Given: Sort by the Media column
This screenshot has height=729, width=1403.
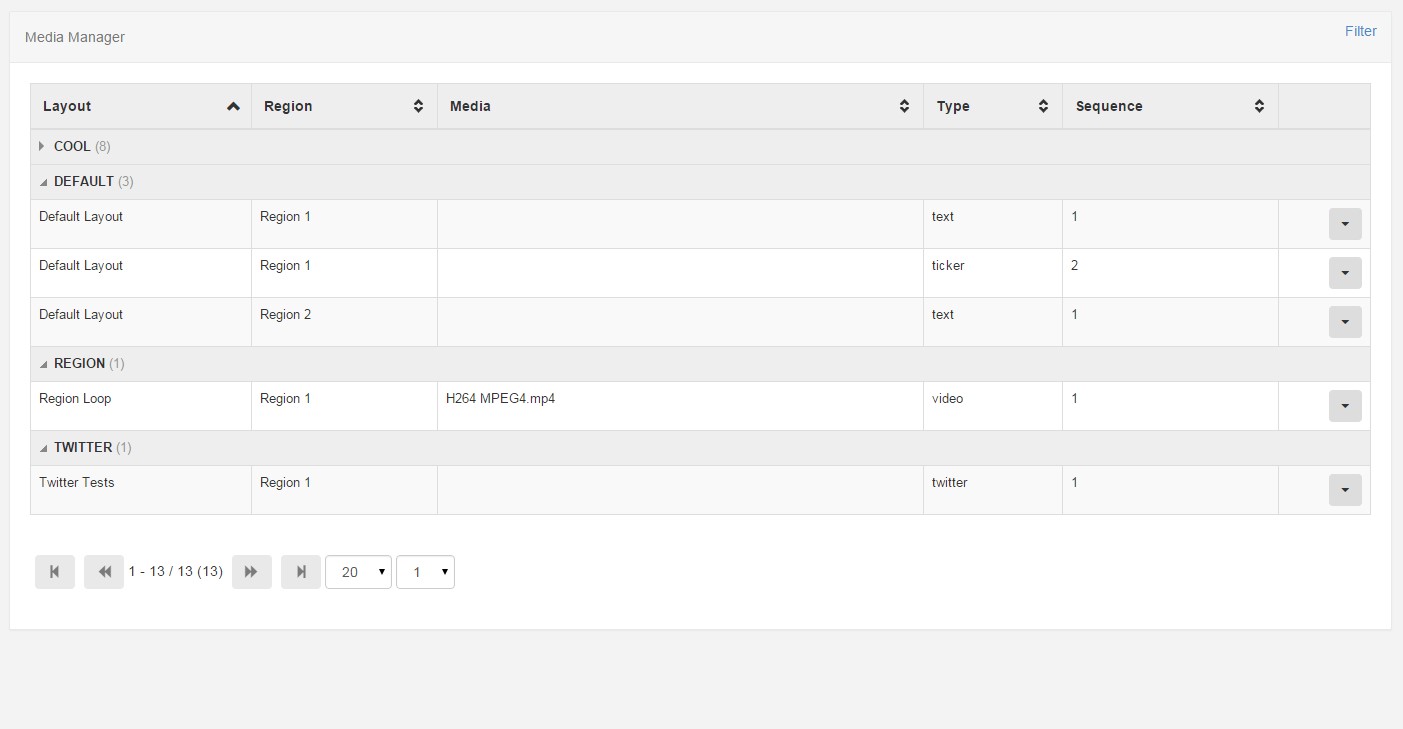Looking at the screenshot, I should click(x=904, y=106).
